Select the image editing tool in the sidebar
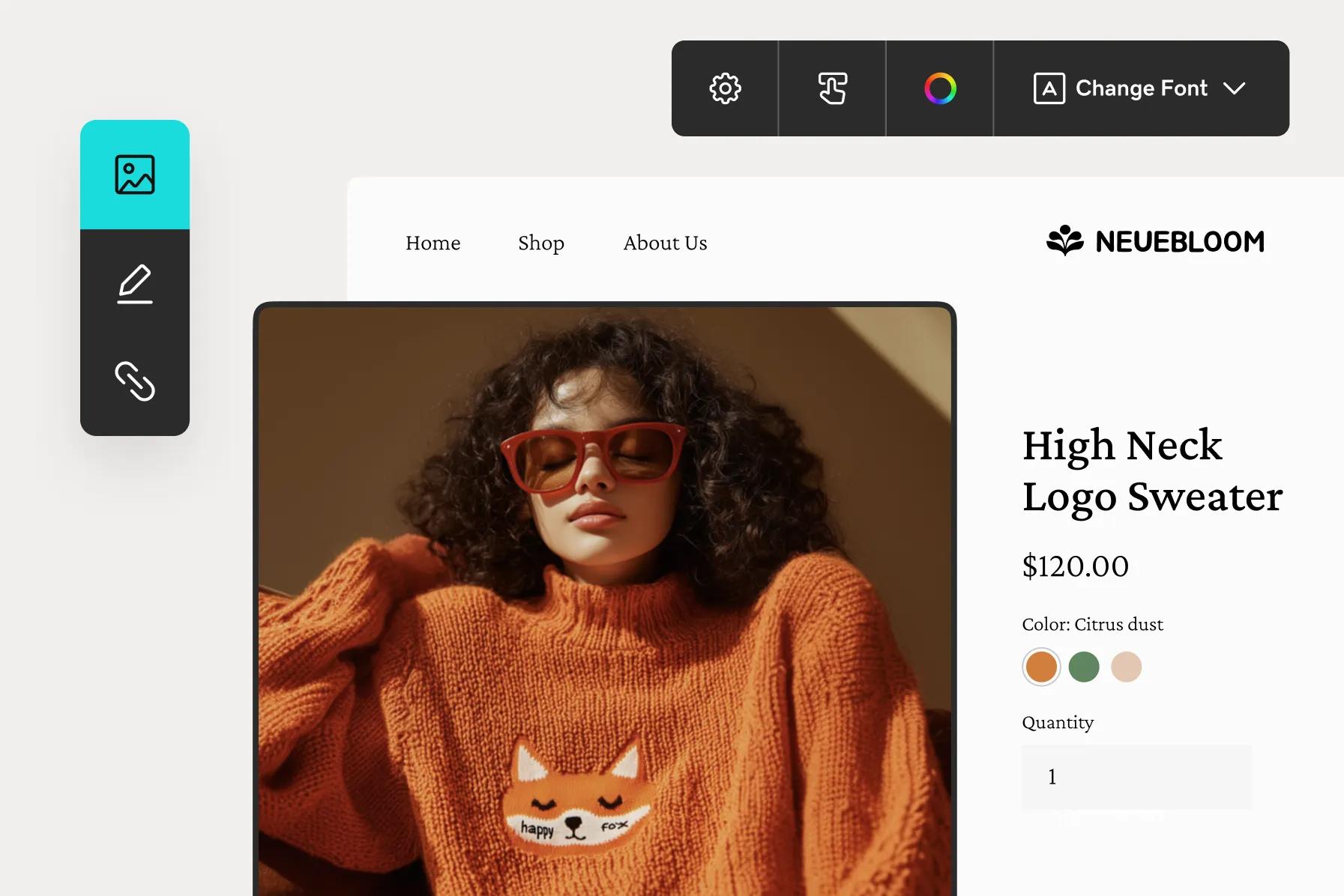Viewport: 1344px width, 896px height. (x=135, y=175)
